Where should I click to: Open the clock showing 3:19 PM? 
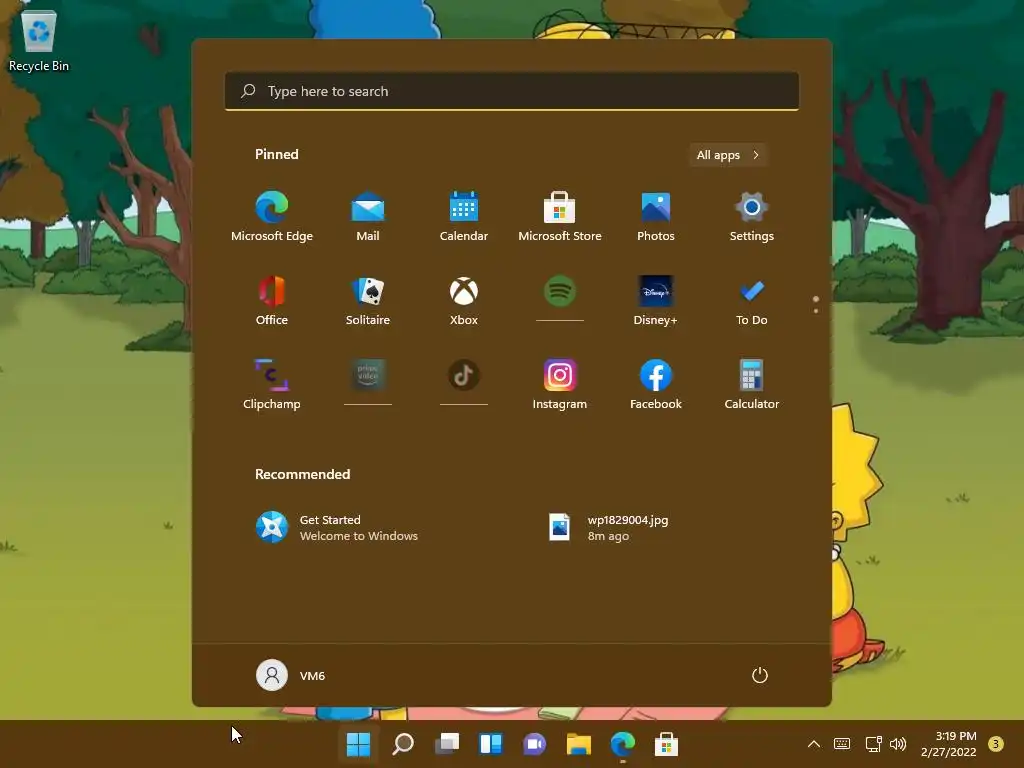(948, 744)
